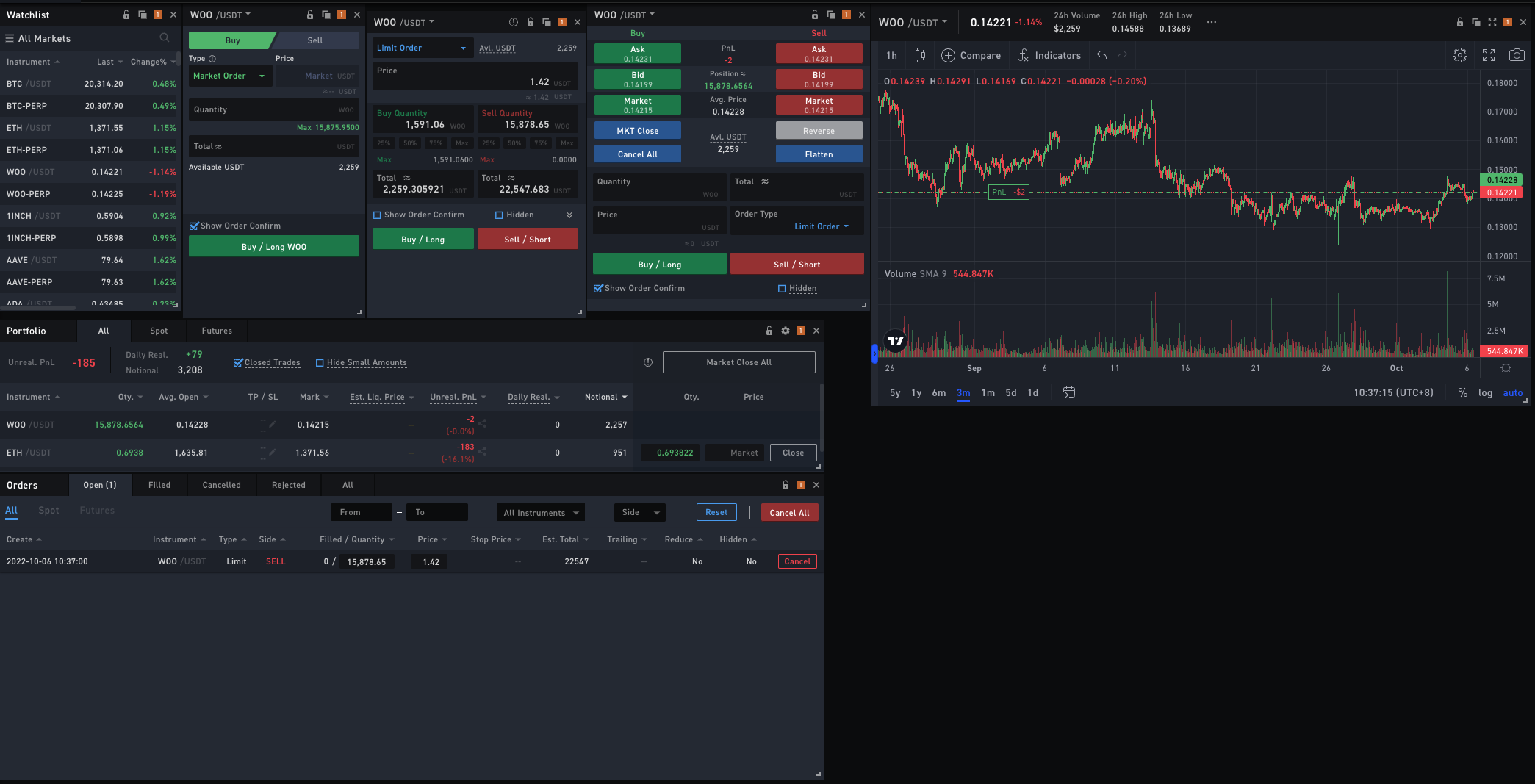
Task: Switch Portfolio to the Futures tab
Action: 217,331
